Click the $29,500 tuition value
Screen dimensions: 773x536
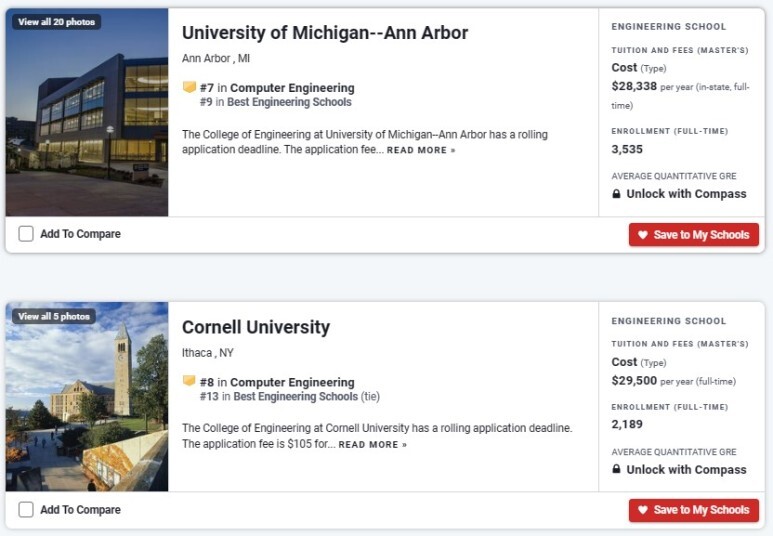[x=634, y=381]
